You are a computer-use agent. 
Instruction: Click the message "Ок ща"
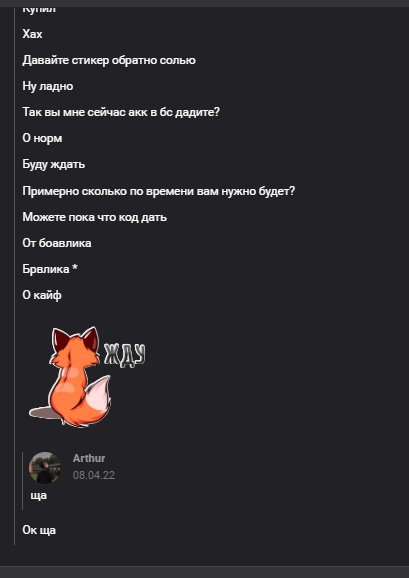(39, 530)
